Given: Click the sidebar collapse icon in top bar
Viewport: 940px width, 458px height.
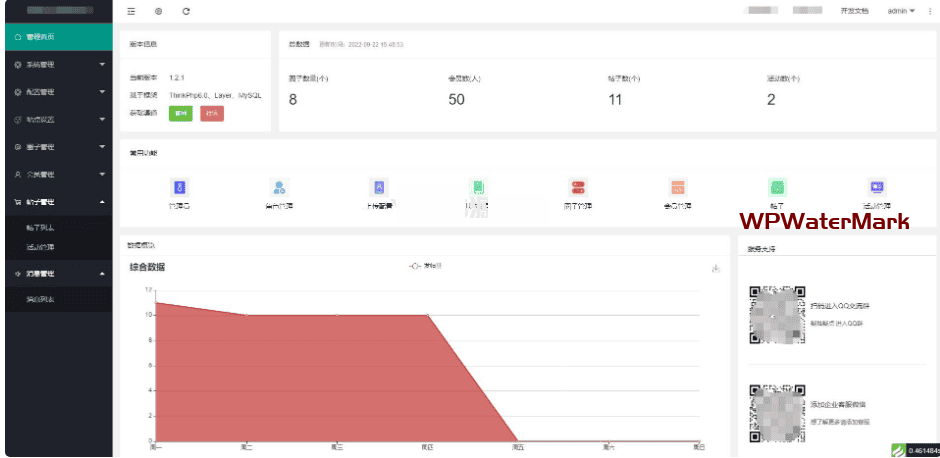Looking at the screenshot, I should click(131, 11).
